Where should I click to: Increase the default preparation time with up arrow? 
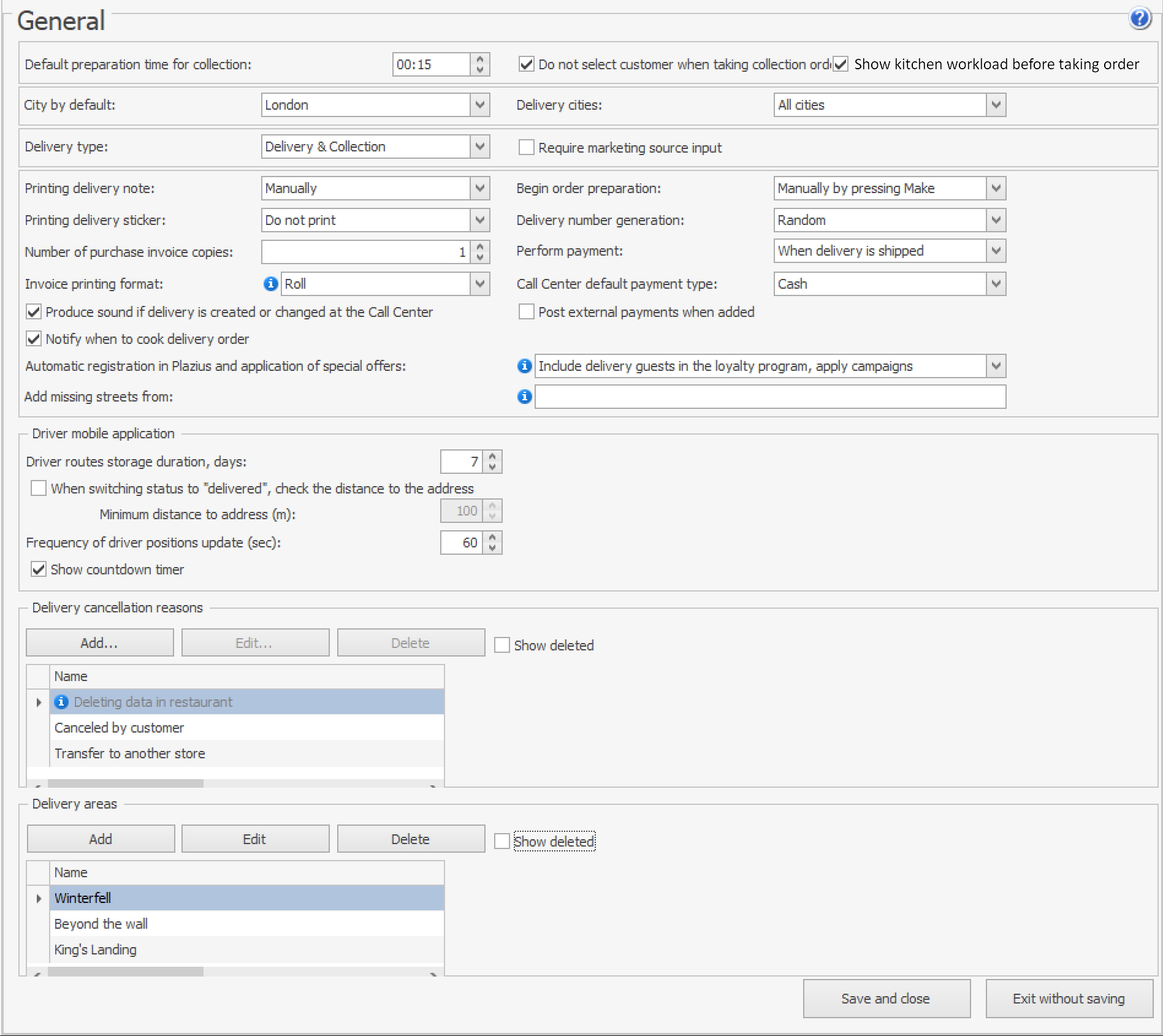click(480, 59)
